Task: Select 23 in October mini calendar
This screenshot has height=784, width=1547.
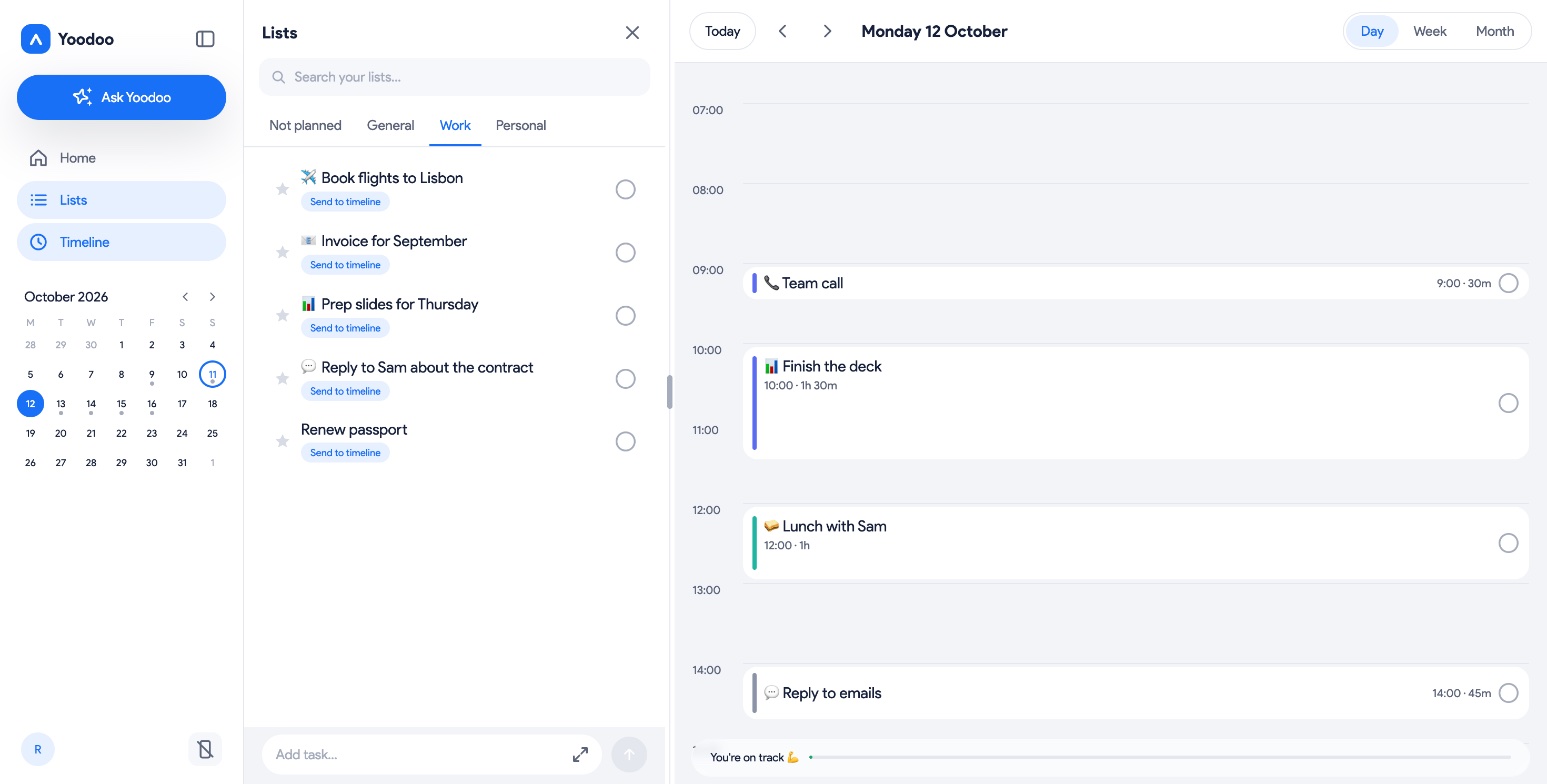Action: [x=152, y=433]
